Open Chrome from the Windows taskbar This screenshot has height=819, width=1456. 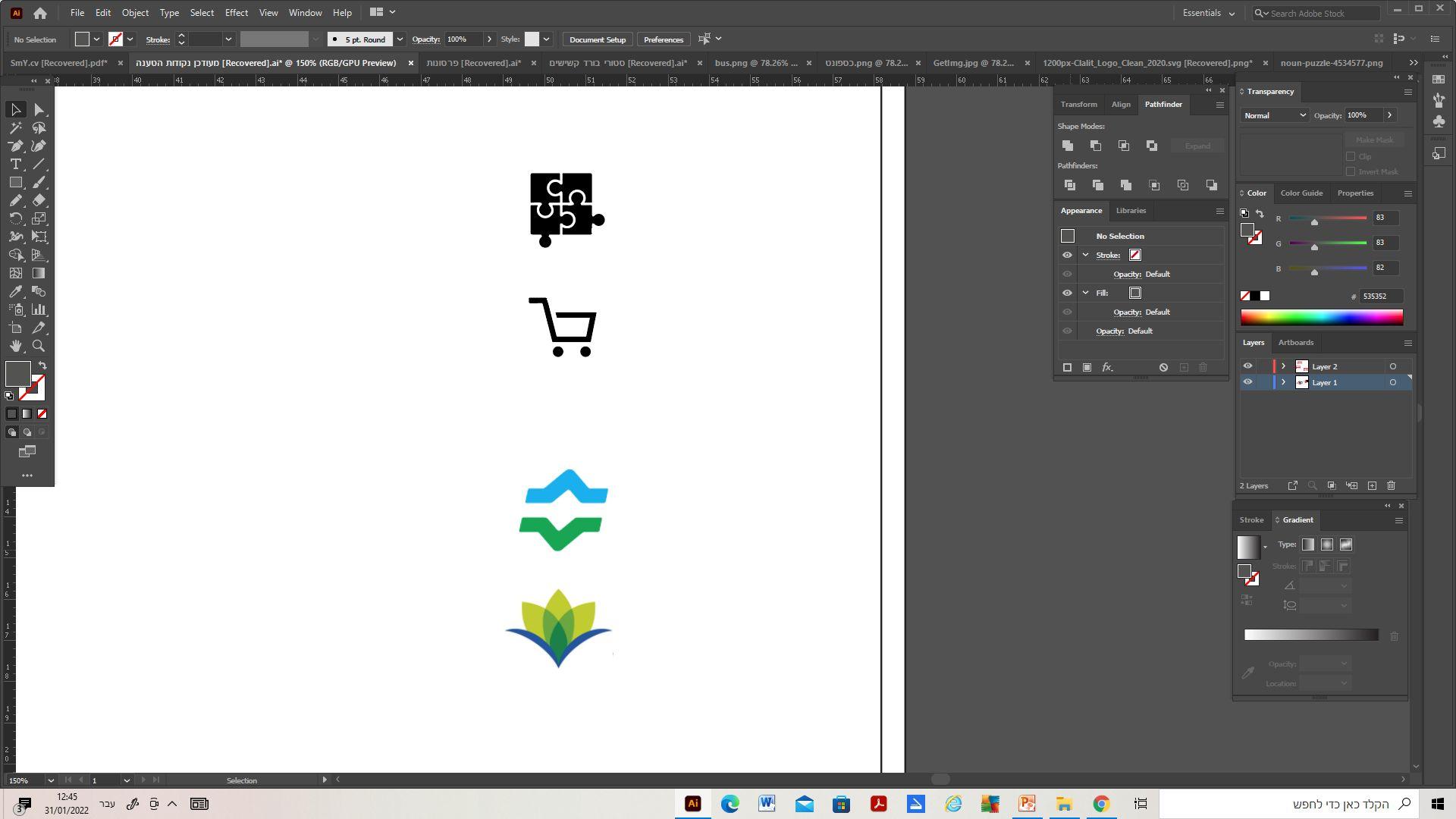[1101, 805]
